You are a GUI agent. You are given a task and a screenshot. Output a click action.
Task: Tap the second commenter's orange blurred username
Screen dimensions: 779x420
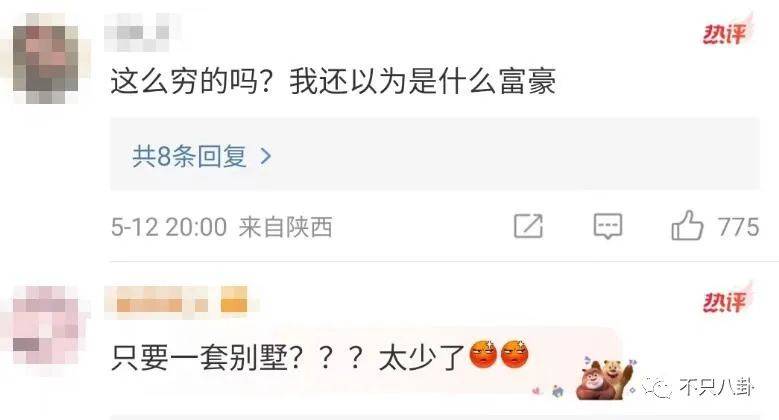(176, 300)
